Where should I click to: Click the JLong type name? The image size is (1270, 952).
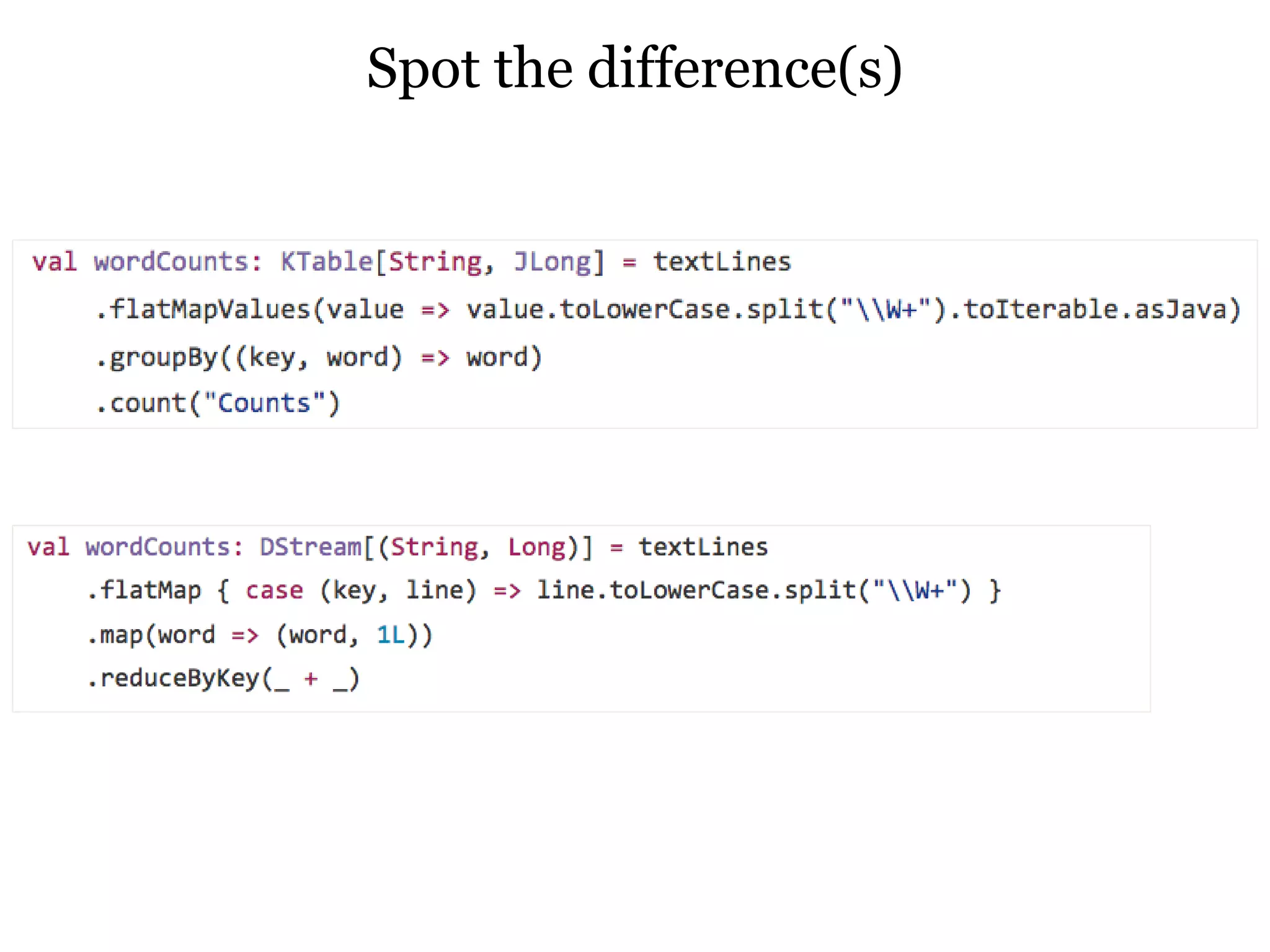click(552, 262)
